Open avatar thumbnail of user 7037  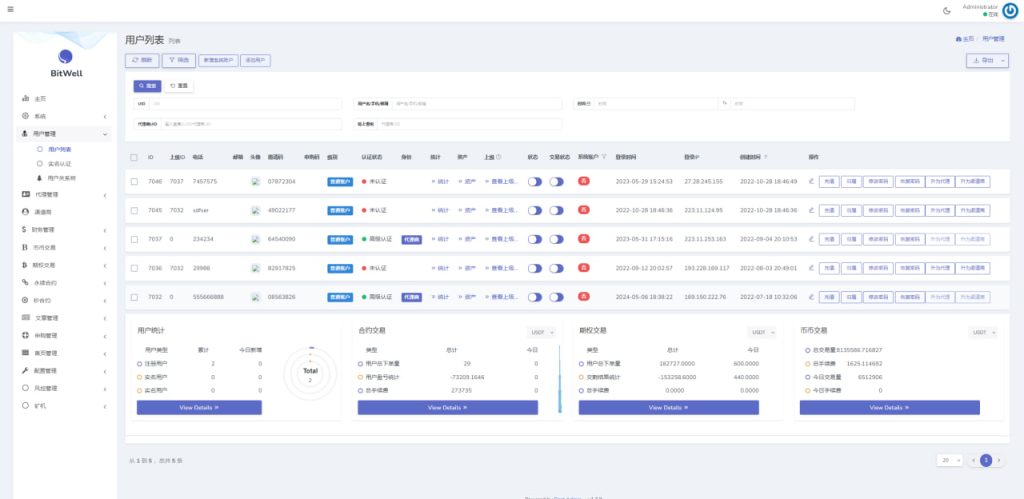point(255,239)
